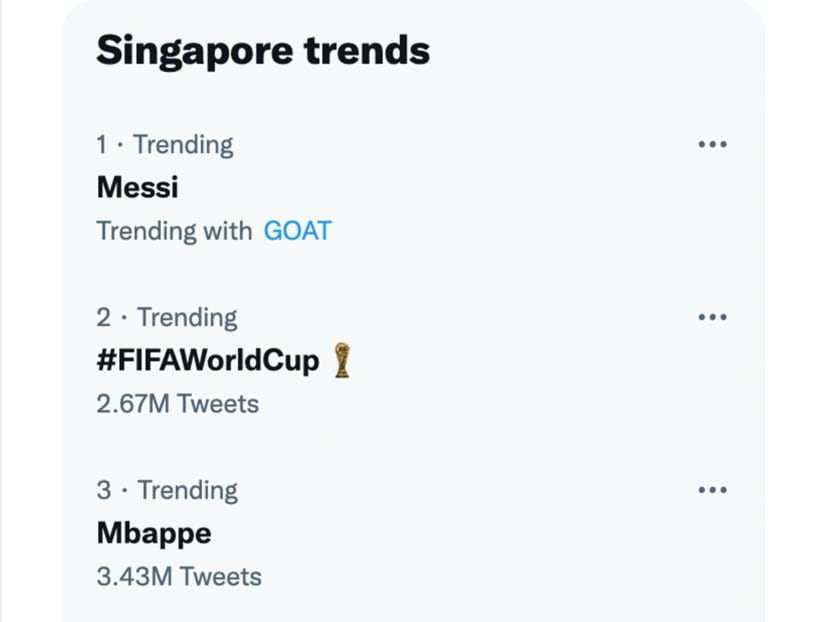The height and width of the screenshot is (622, 830).
Task: Click the 2.67M Tweets count
Action: point(177,404)
